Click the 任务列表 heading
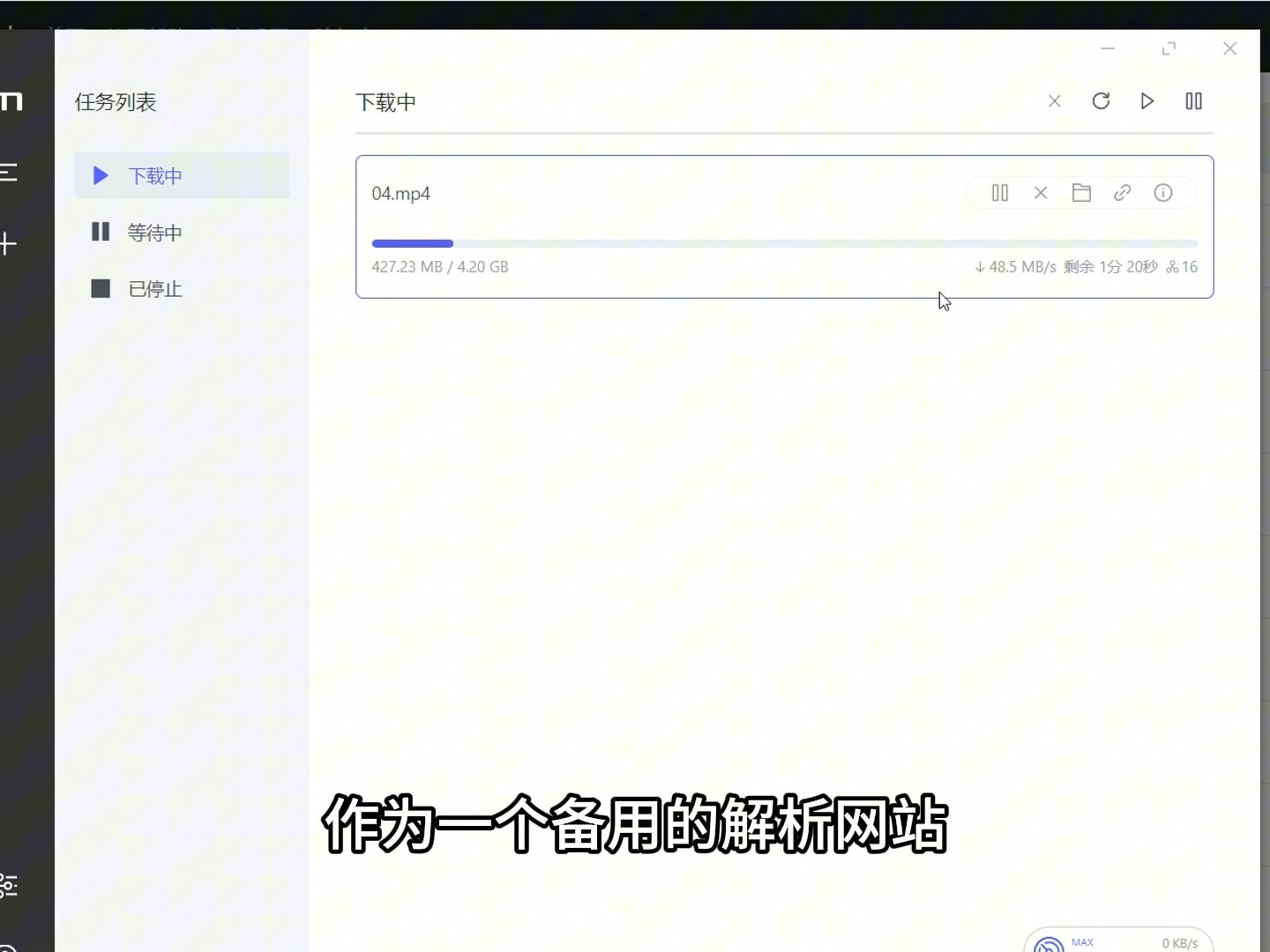Image resolution: width=1270 pixels, height=952 pixels. pos(116,102)
